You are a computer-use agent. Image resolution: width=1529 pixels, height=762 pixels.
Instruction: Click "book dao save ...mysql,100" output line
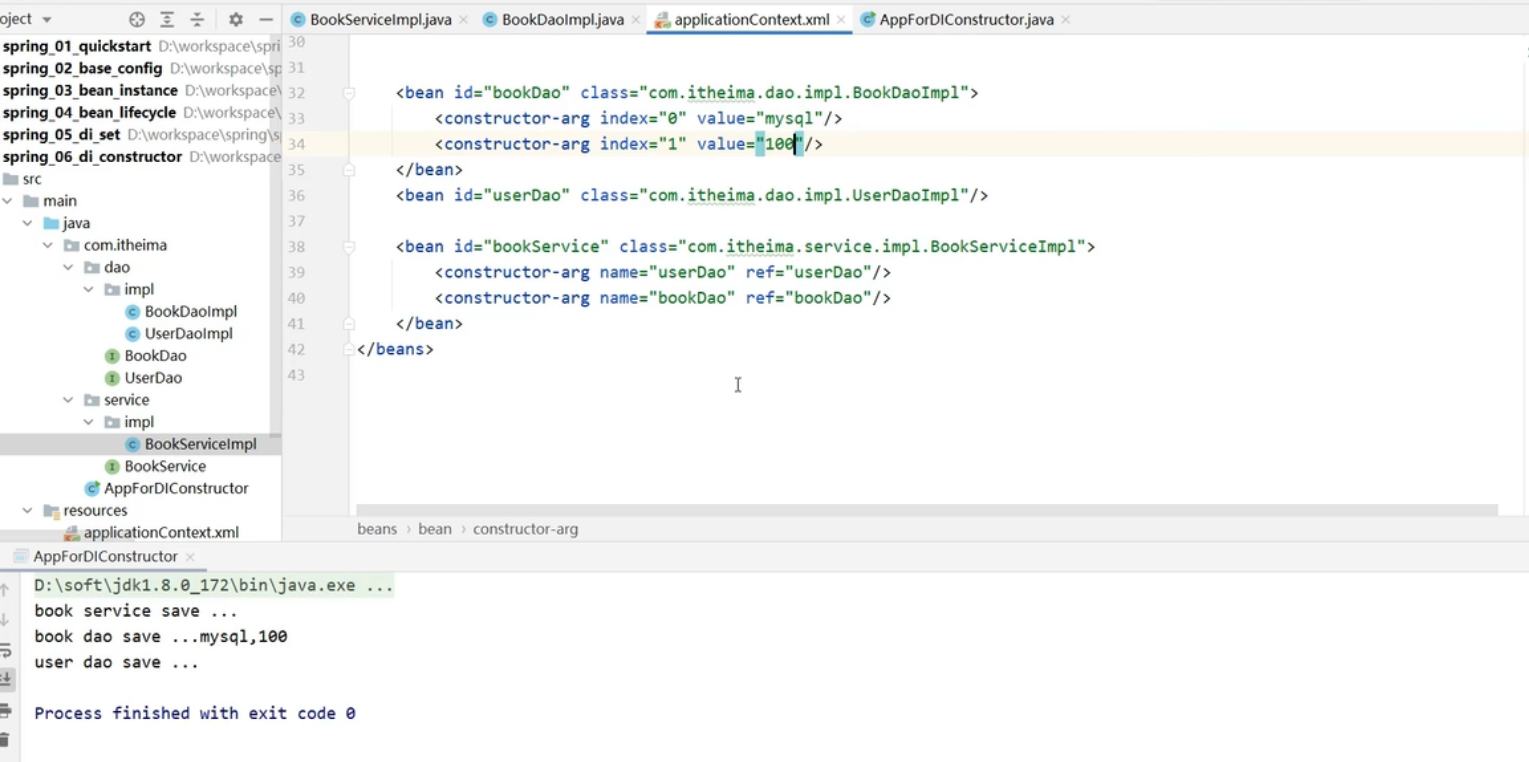[161, 636]
